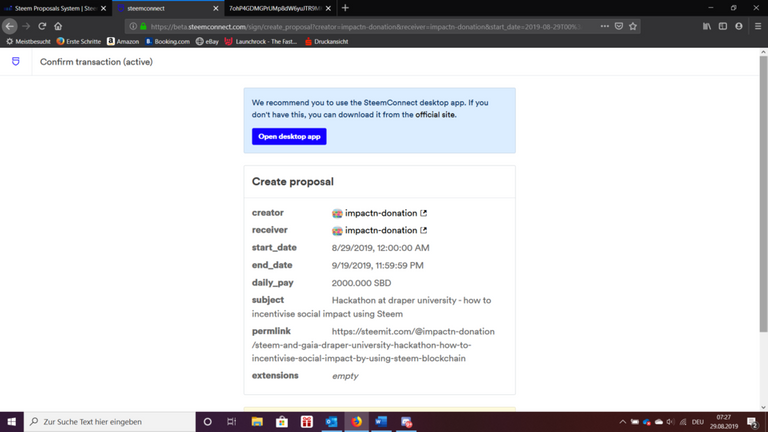Screen dimensions: 768x432
Task: Click the start_date value 8/29/2019
Action: (x=381, y=248)
